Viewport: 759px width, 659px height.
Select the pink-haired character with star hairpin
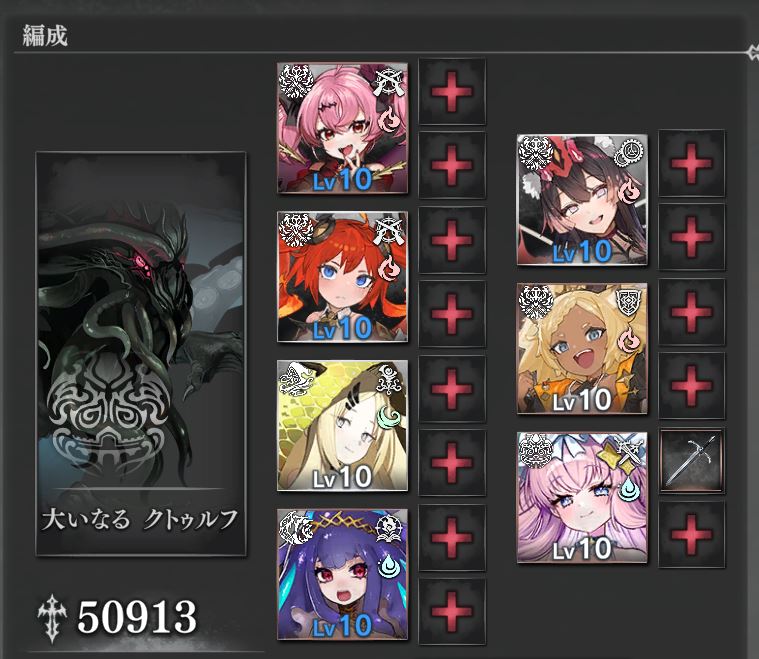pos(582,497)
